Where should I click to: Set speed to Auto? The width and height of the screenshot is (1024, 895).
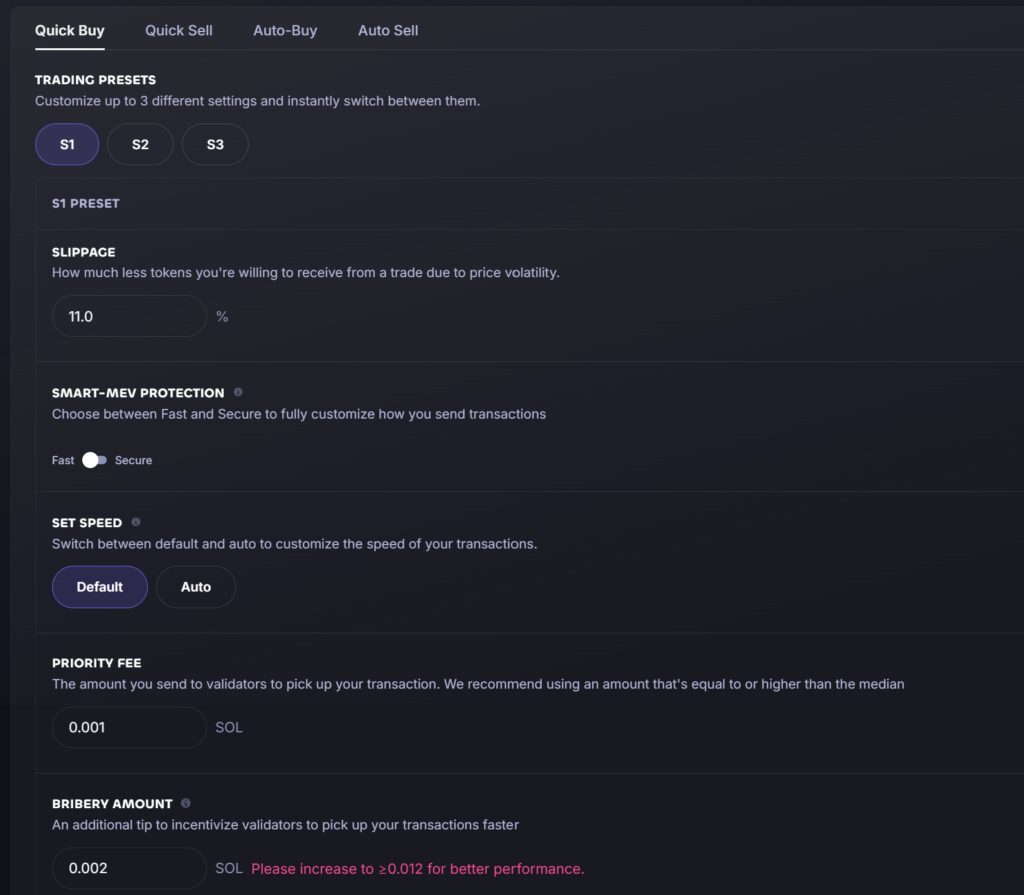pos(196,587)
